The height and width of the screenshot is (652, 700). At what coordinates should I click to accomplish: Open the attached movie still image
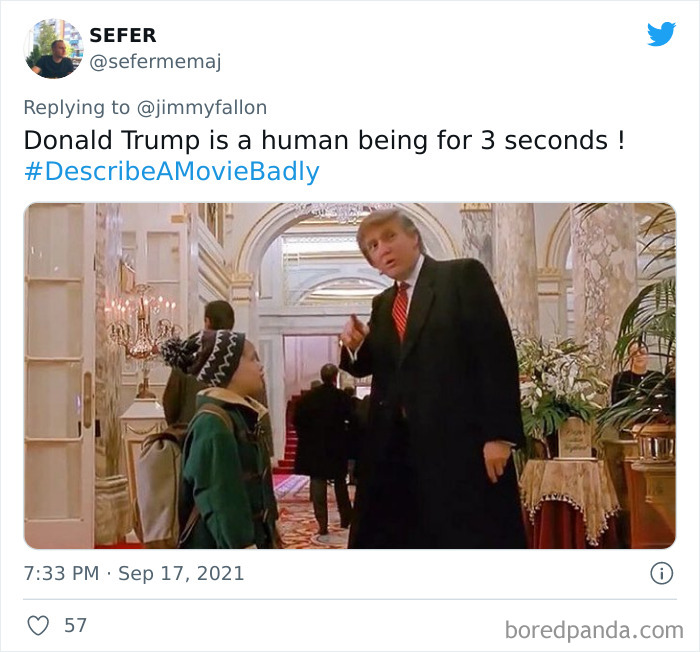tap(350, 376)
